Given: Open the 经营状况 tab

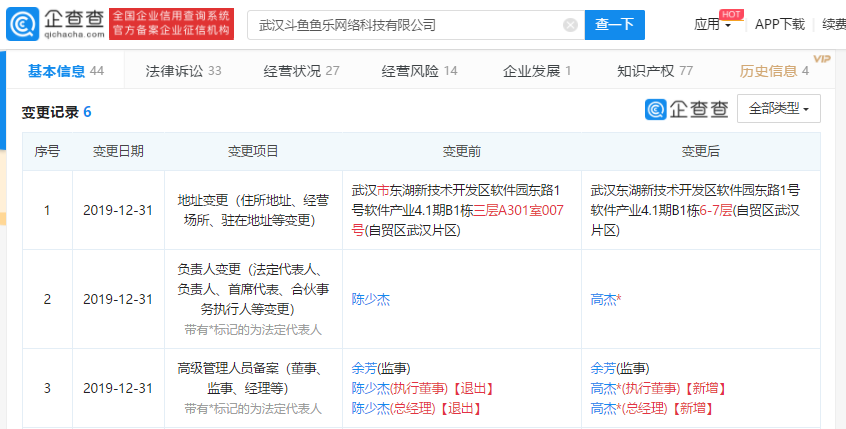Looking at the screenshot, I should click(x=301, y=71).
